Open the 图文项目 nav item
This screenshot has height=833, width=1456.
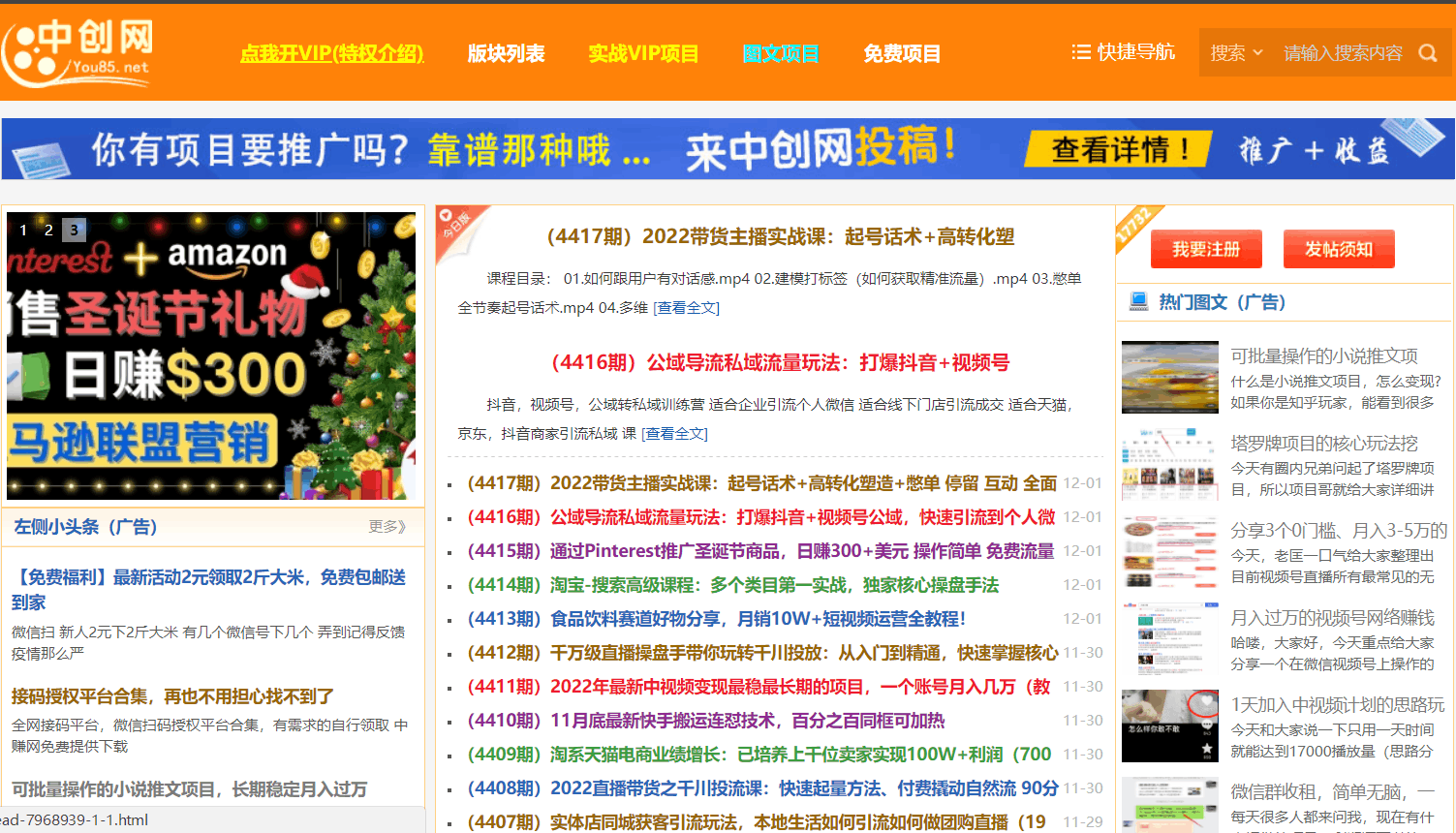click(x=781, y=53)
